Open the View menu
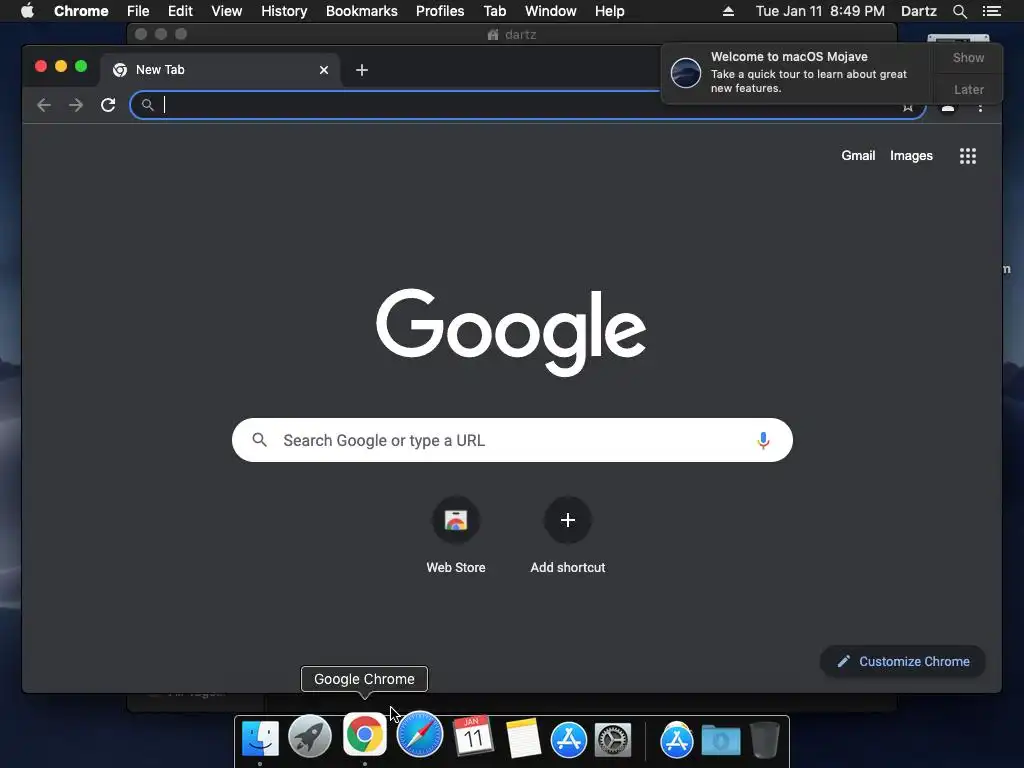Screen dimensions: 1024x768 (227, 11)
